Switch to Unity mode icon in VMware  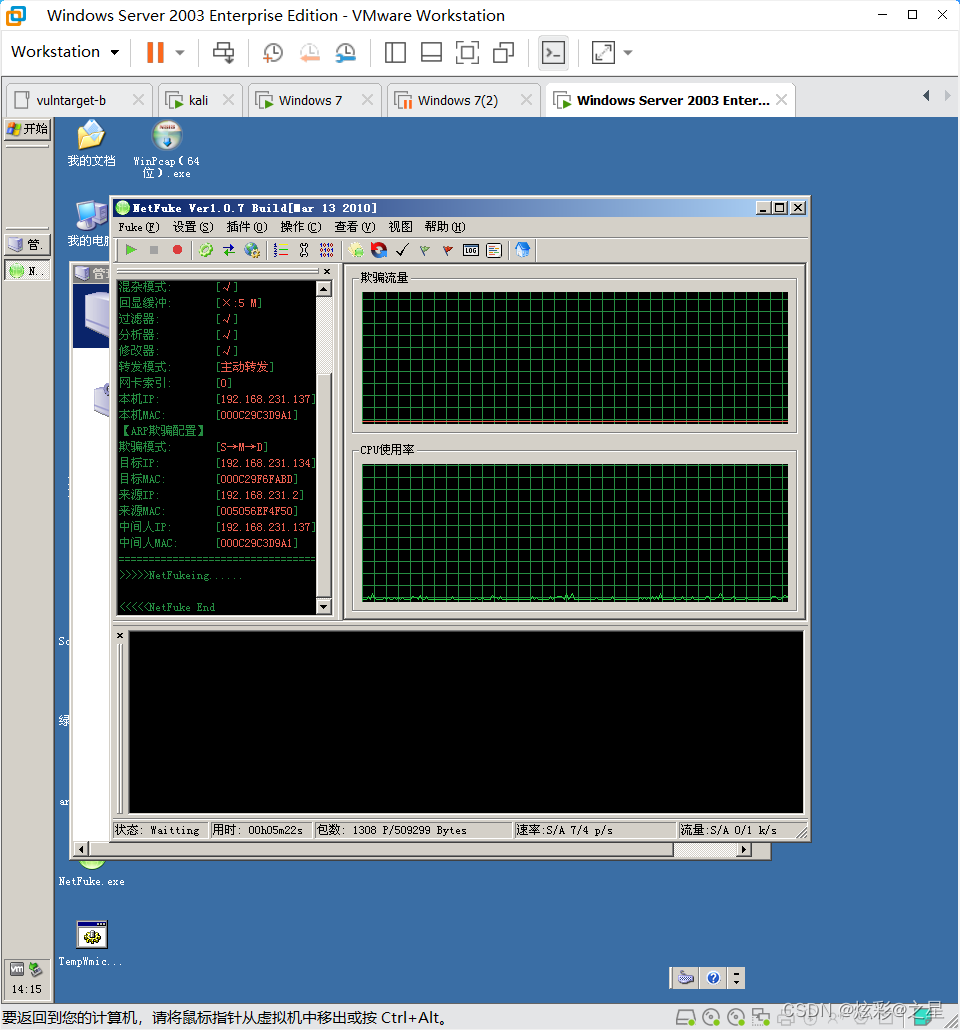point(503,53)
